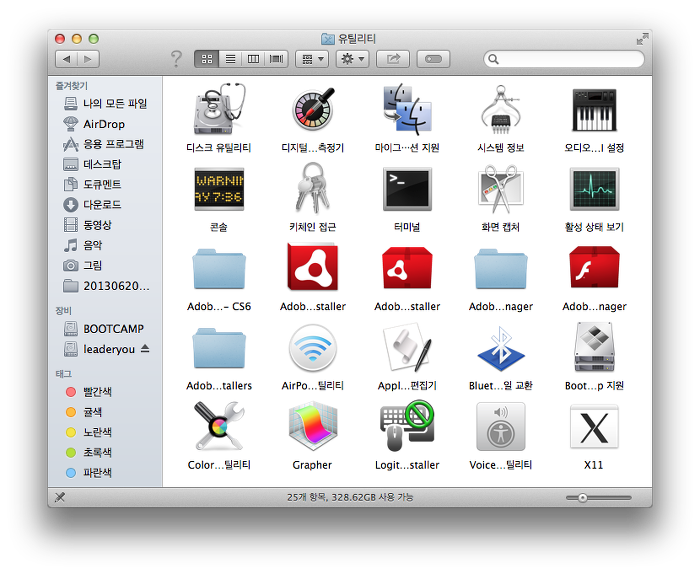The height and width of the screenshot is (574, 700).
Task: Go back to the previous folder
Action: (x=67, y=59)
